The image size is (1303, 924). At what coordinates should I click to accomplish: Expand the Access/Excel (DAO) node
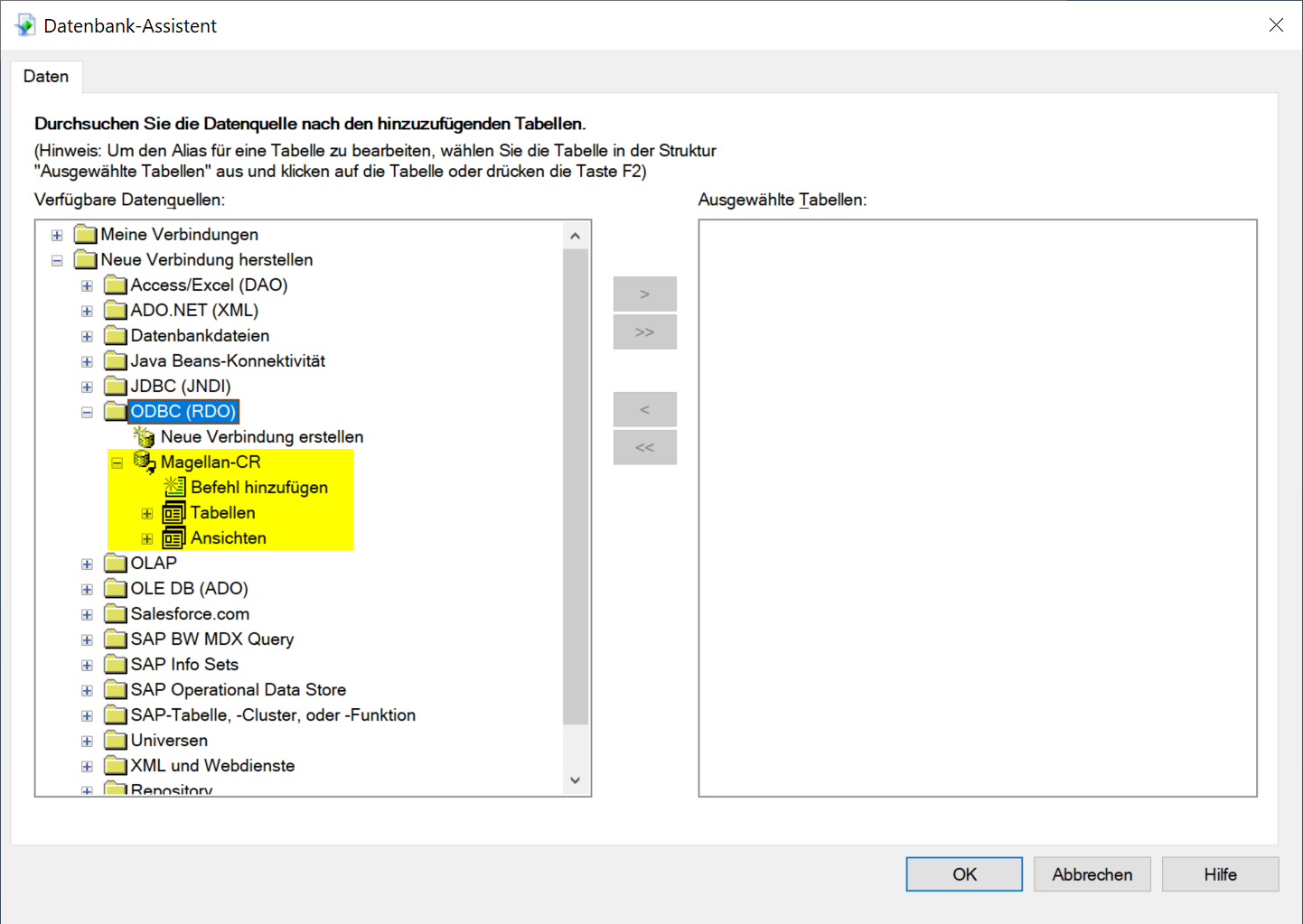(87, 286)
